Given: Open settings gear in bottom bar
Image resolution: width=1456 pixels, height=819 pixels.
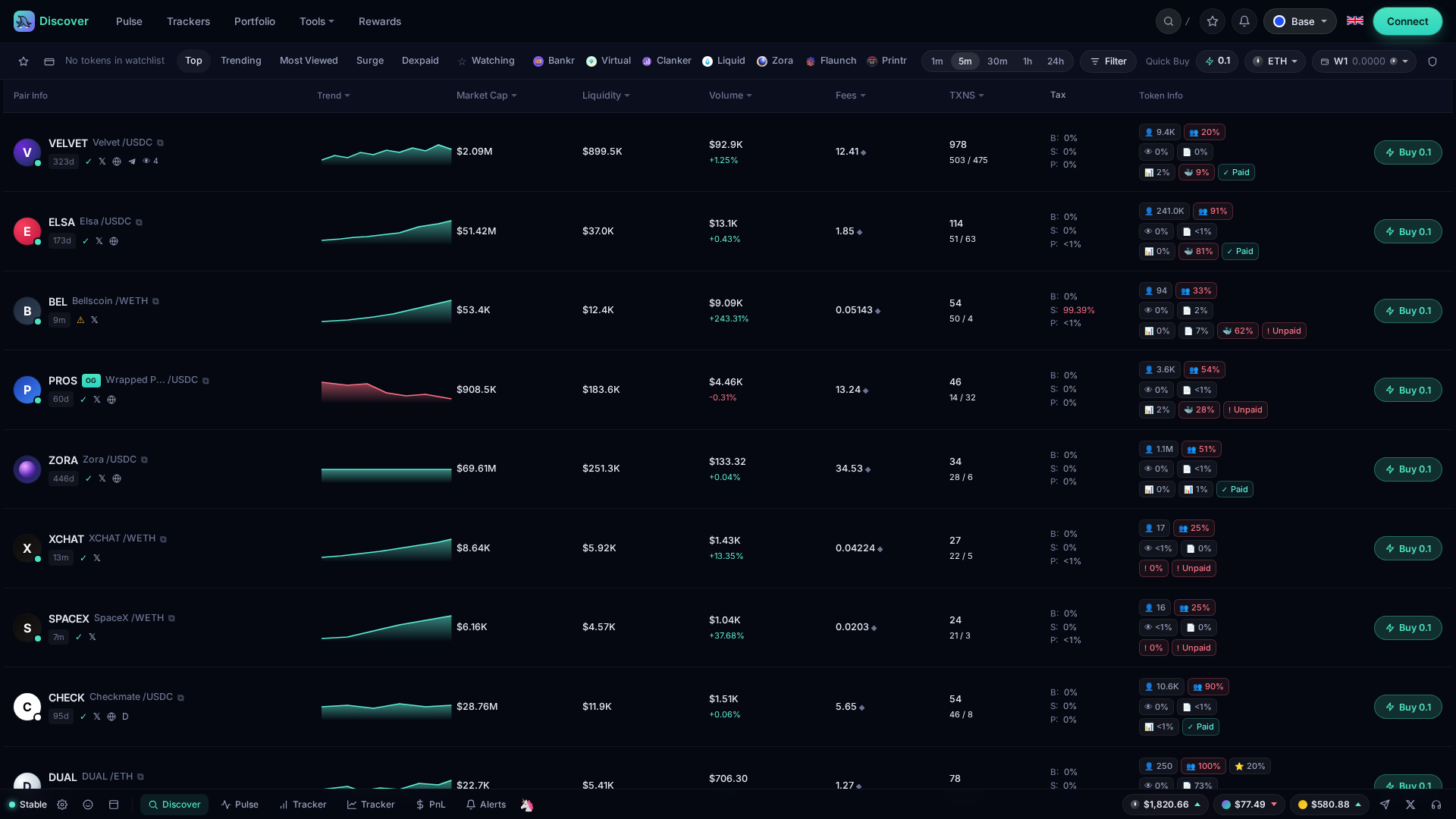Looking at the screenshot, I should point(62,805).
